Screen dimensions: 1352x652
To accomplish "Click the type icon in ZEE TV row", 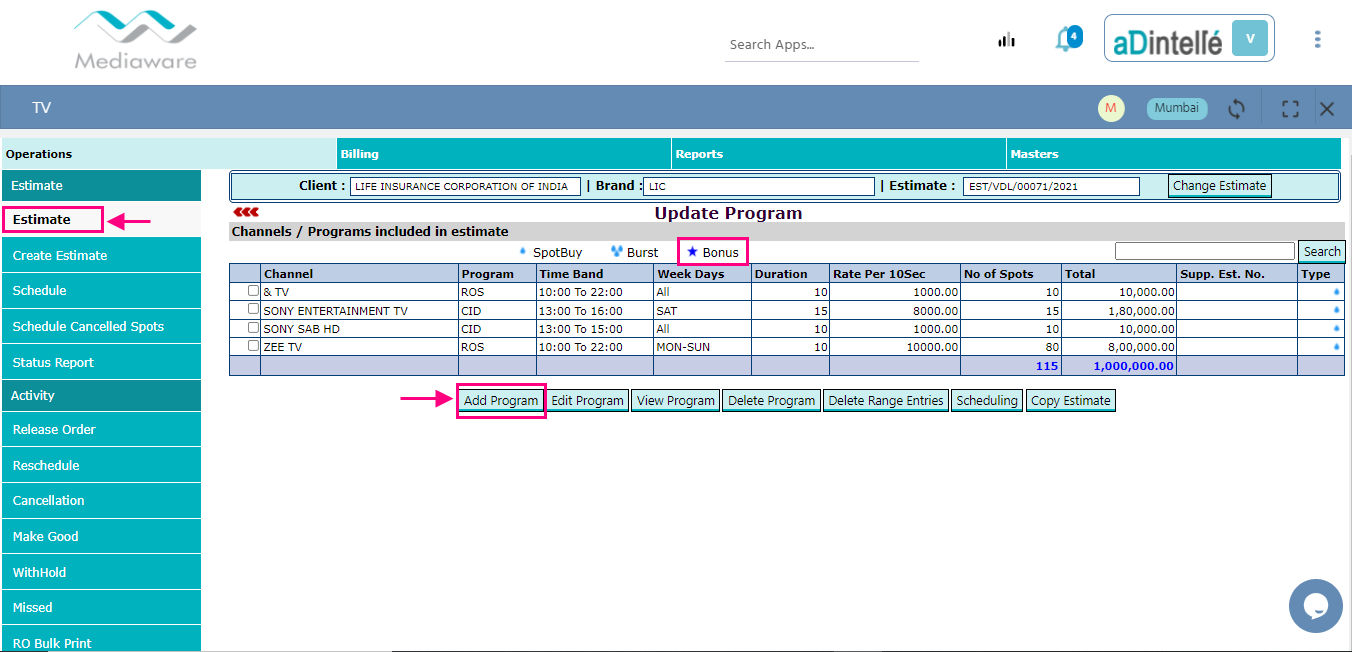I will click(1337, 346).
